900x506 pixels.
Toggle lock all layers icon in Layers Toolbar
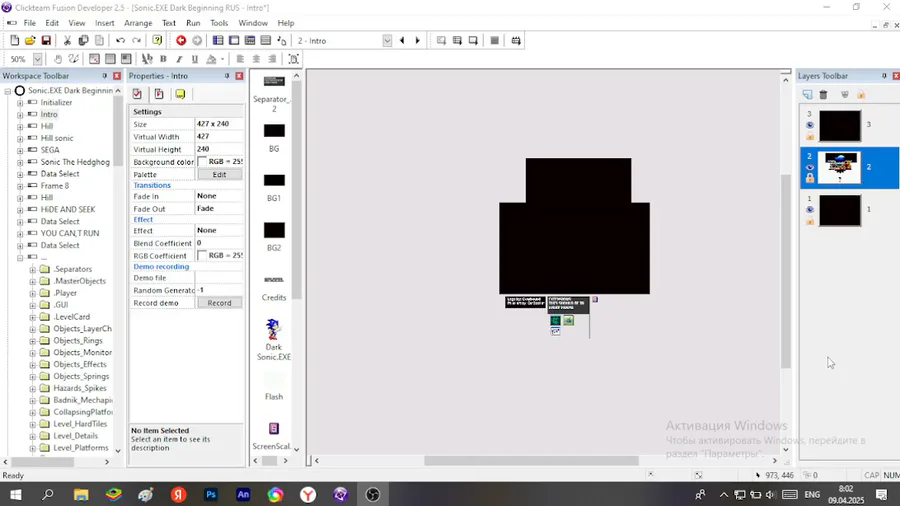pos(861,95)
